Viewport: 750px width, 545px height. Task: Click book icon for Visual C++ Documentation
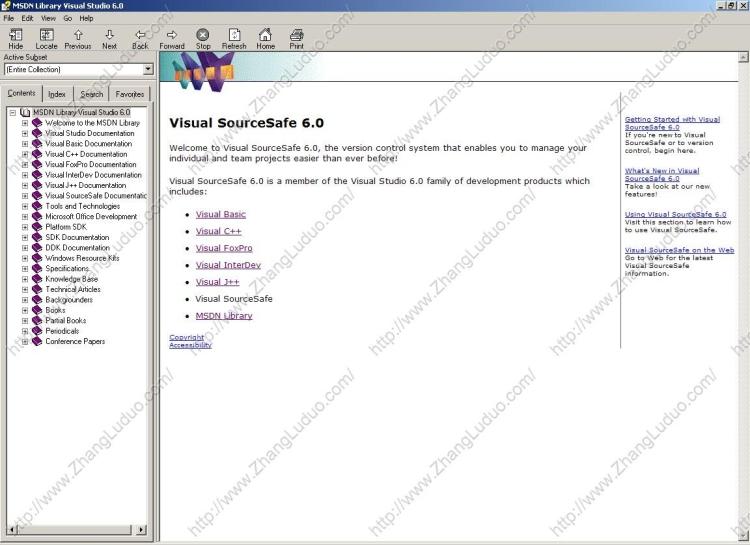pyautogui.click(x=37, y=154)
